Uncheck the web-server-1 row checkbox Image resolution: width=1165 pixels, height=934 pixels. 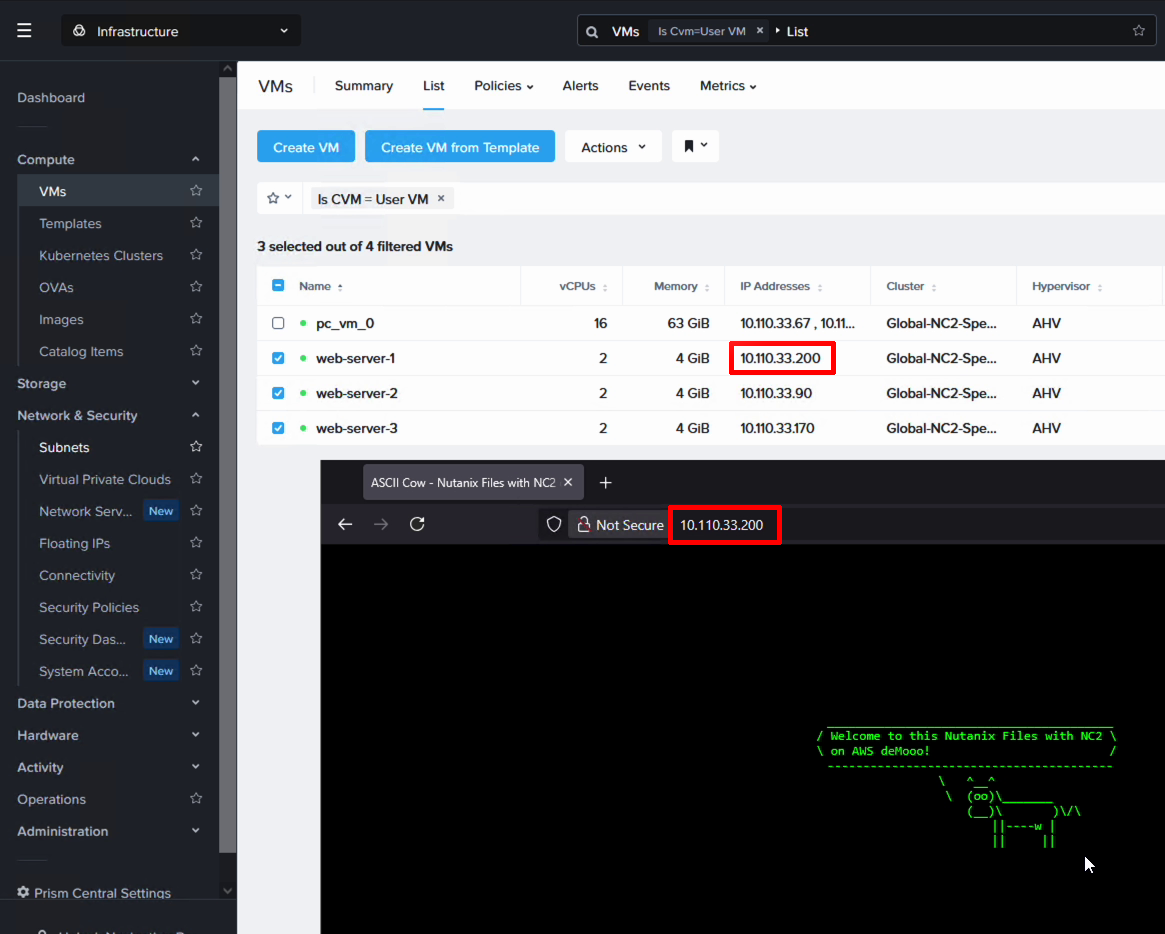pyautogui.click(x=278, y=358)
